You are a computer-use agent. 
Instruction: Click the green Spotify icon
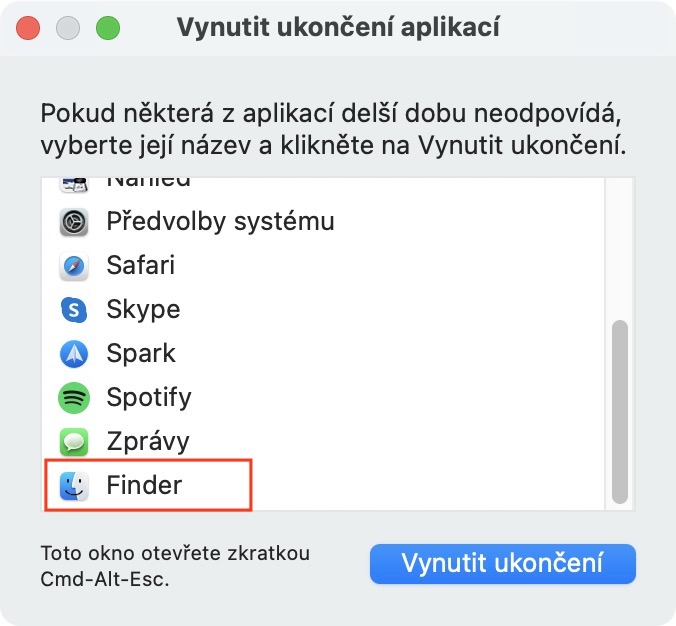pos(75,398)
